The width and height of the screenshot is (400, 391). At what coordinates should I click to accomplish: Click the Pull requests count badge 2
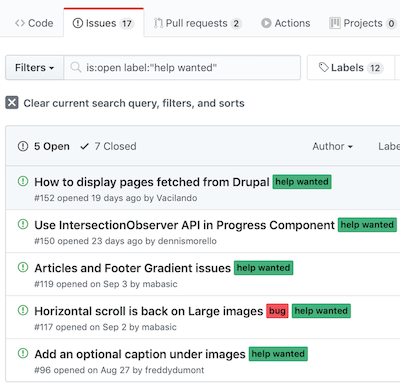(x=236, y=24)
